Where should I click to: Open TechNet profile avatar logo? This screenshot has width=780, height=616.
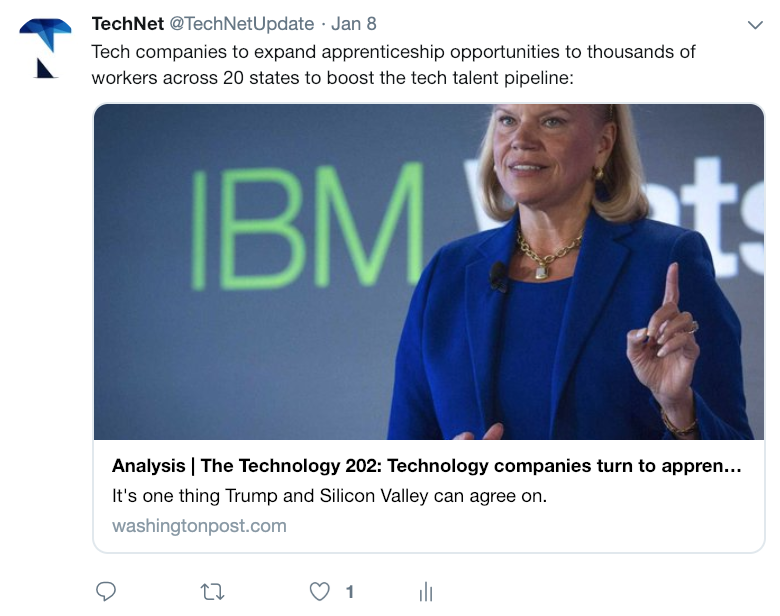pos(45,48)
